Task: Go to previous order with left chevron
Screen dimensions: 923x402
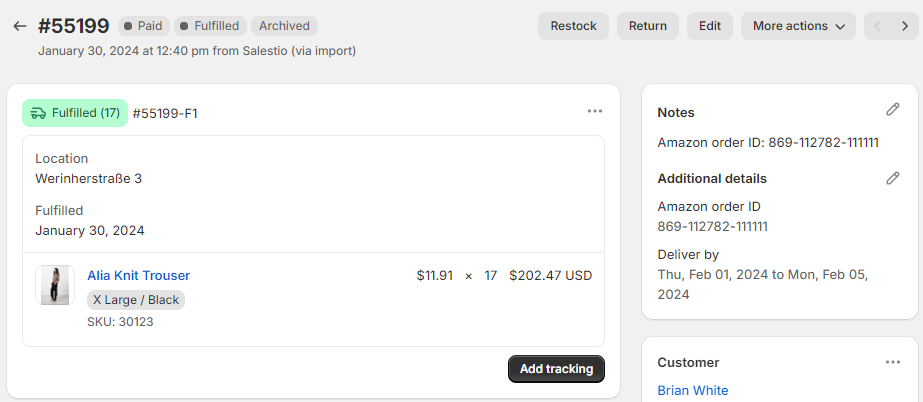Action: click(878, 26)
